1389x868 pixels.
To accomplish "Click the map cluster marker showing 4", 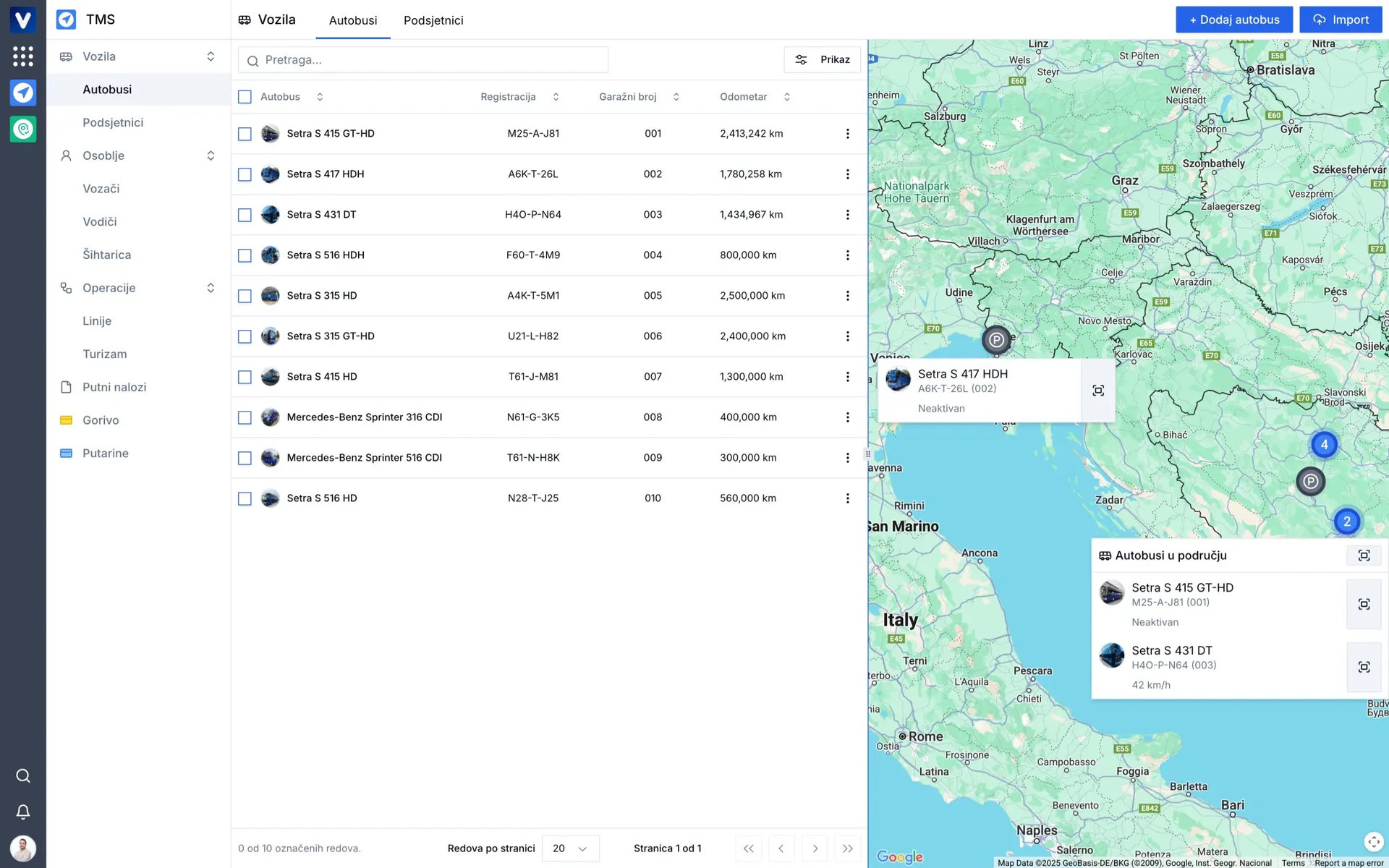I will click(x=1324, y=444).
